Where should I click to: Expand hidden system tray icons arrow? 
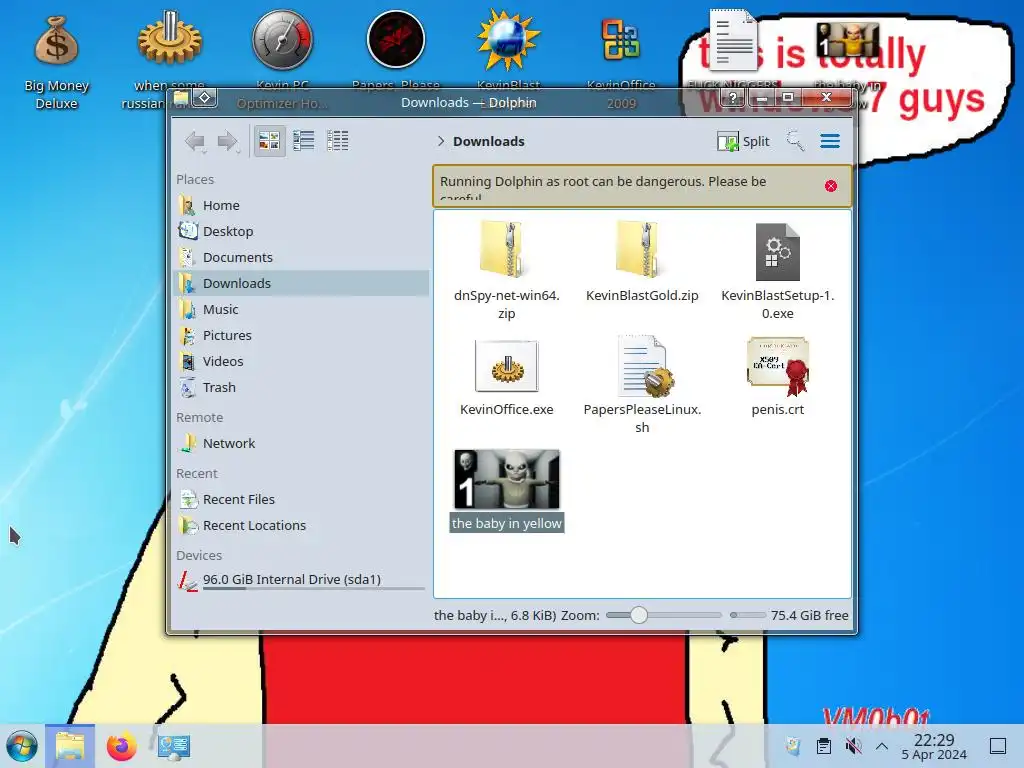coord(882,746)
